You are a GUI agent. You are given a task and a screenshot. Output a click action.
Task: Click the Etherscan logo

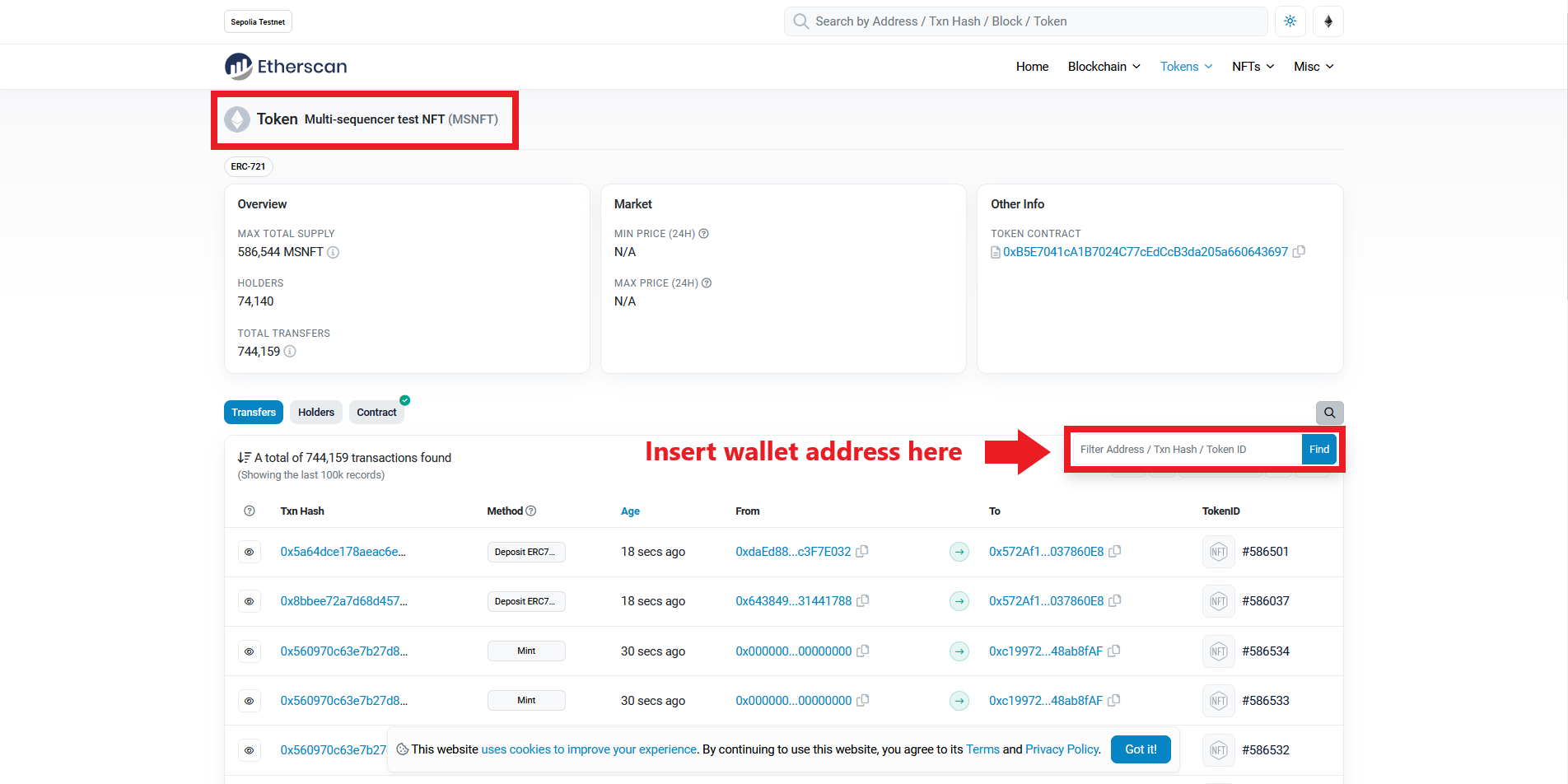point(286,67)
